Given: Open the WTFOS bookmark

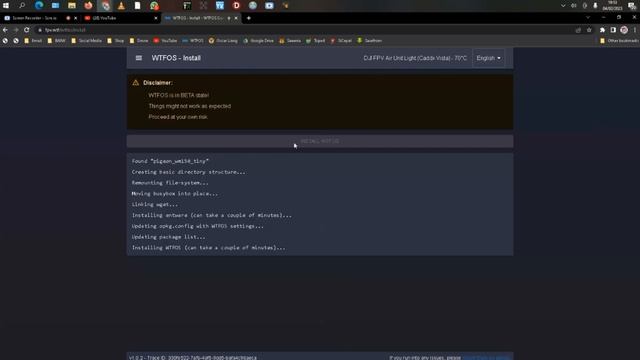Looking at the screenshot, I should 193,41.
